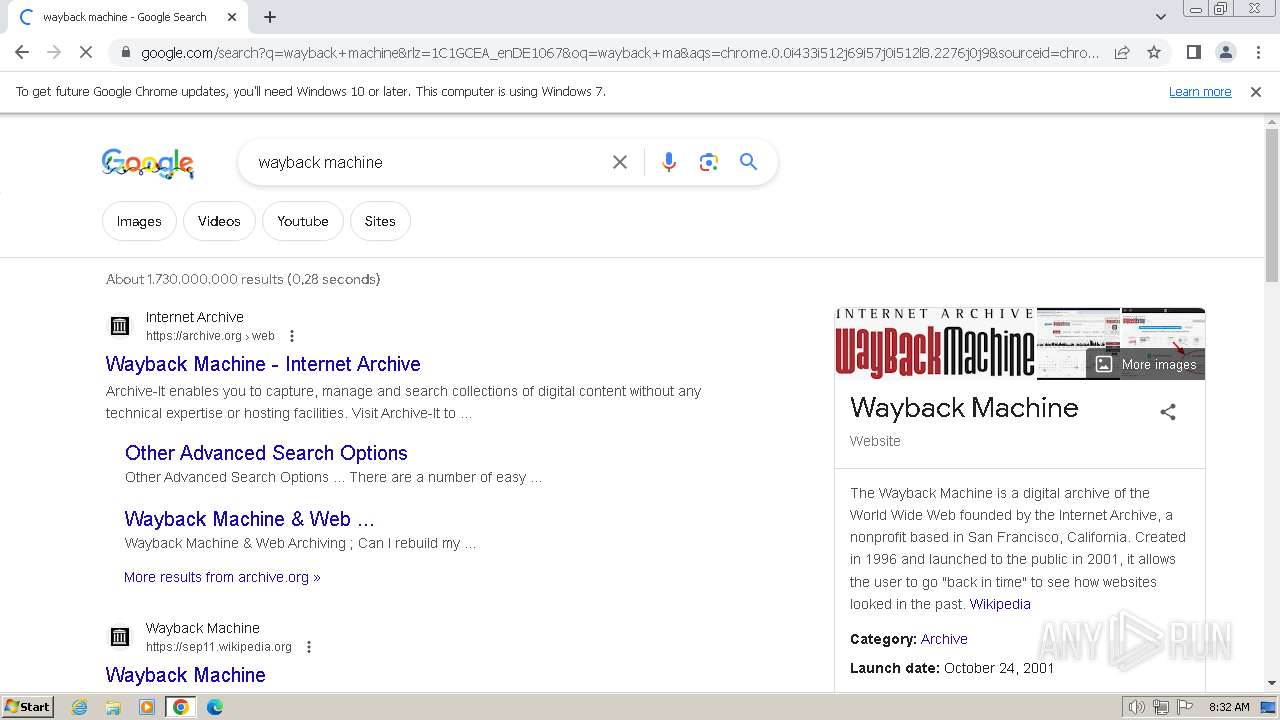Screen dimensions: 1280x720
Task: Open the Chrome profile avatar
Action: 1226,52
